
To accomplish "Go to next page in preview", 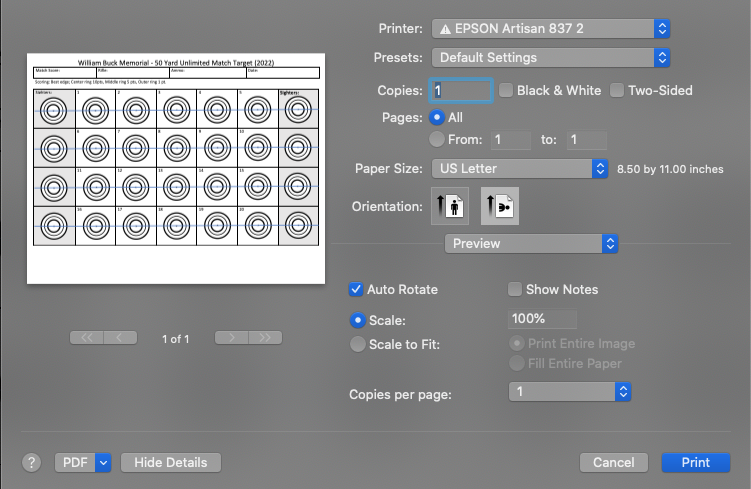I will (x=231, y=338).
